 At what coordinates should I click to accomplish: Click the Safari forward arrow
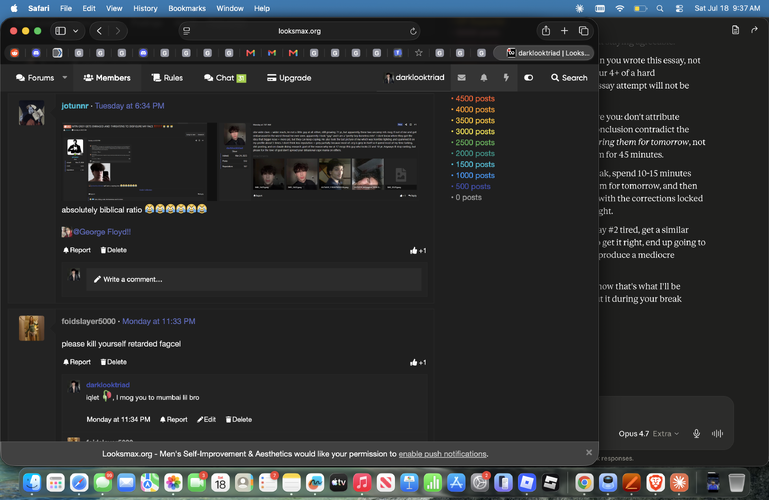(x=118, y=31)
